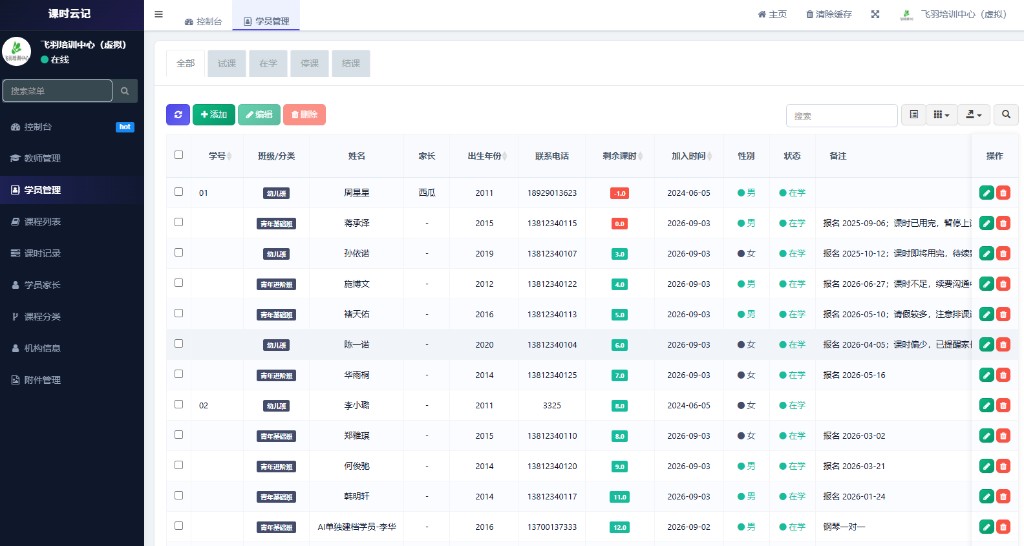Open the 飞羽培训中心 user menu in top bar
The width and height of the screenshot is (1024, 546).
click(x=954, y=14)
